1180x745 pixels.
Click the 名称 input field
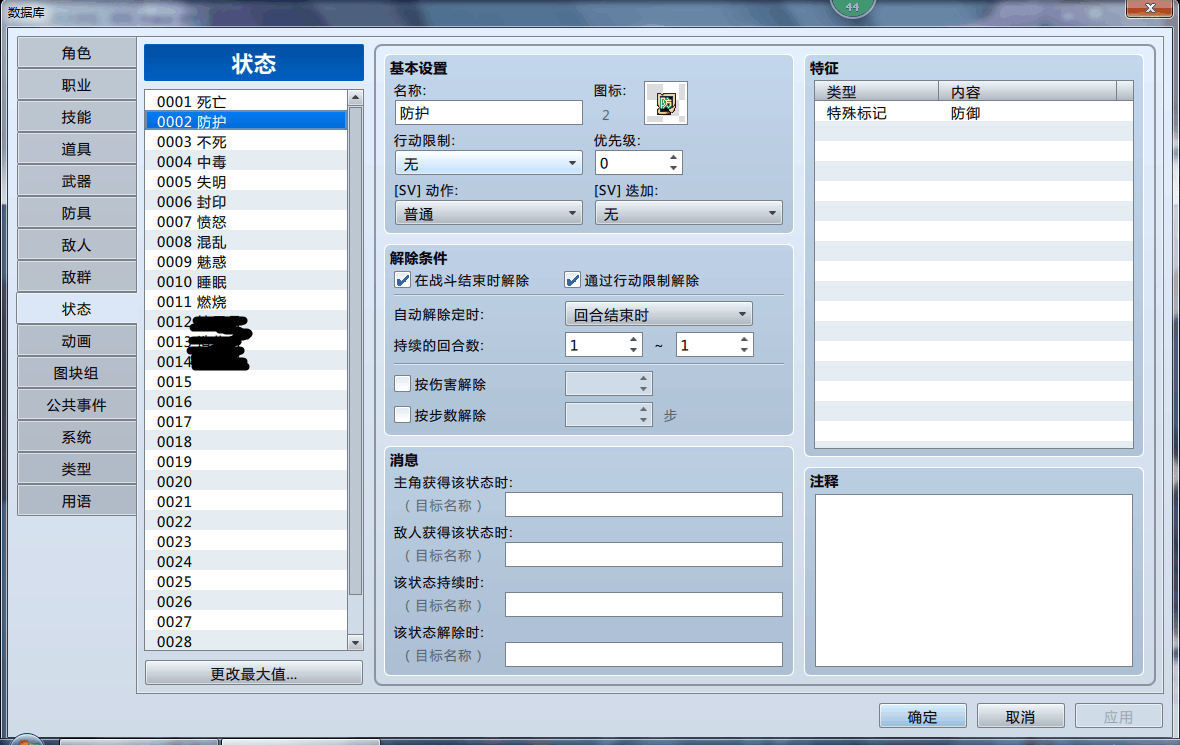(x=488, y=113)
